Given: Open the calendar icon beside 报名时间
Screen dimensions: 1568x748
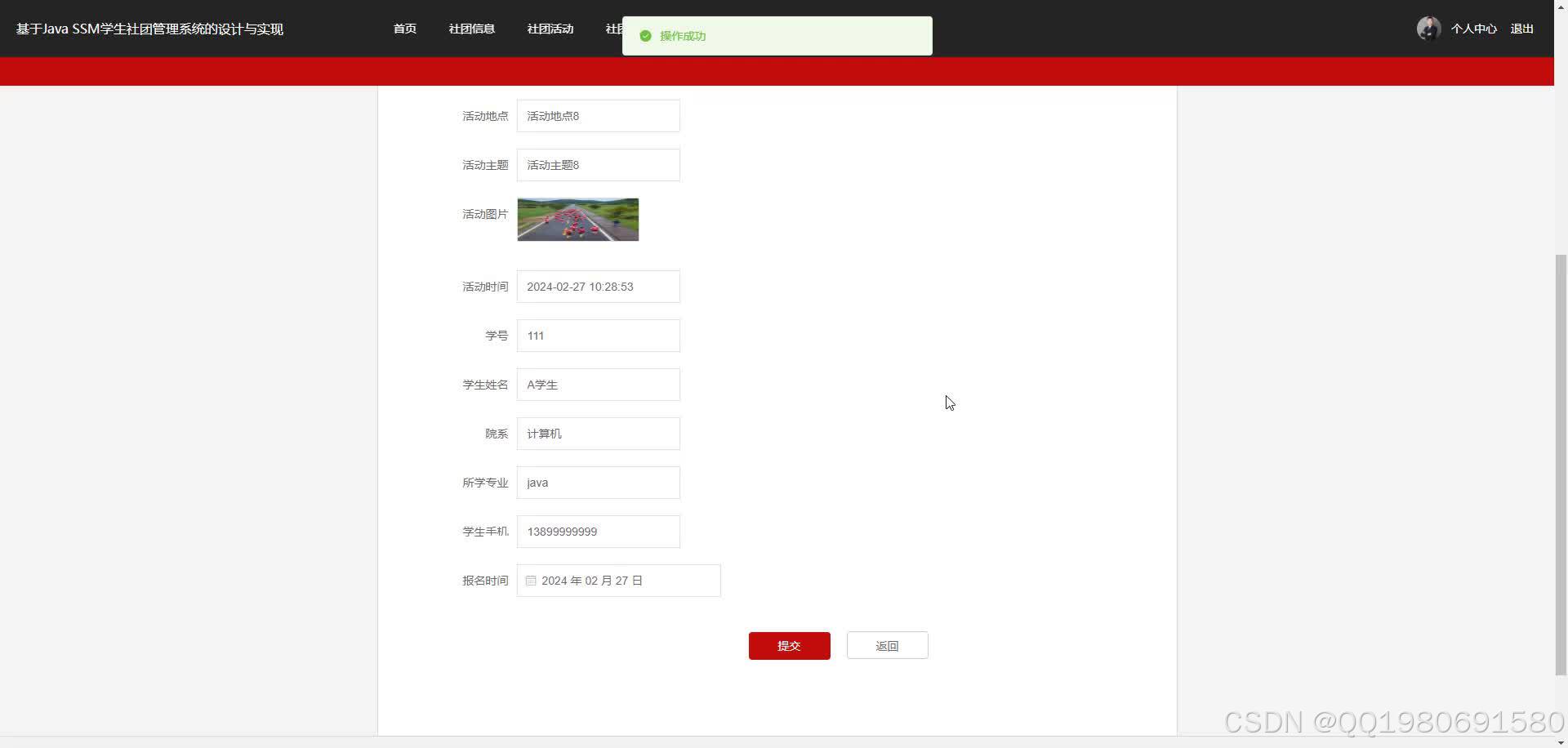Looking at the screenshot, I should [531, 580].
